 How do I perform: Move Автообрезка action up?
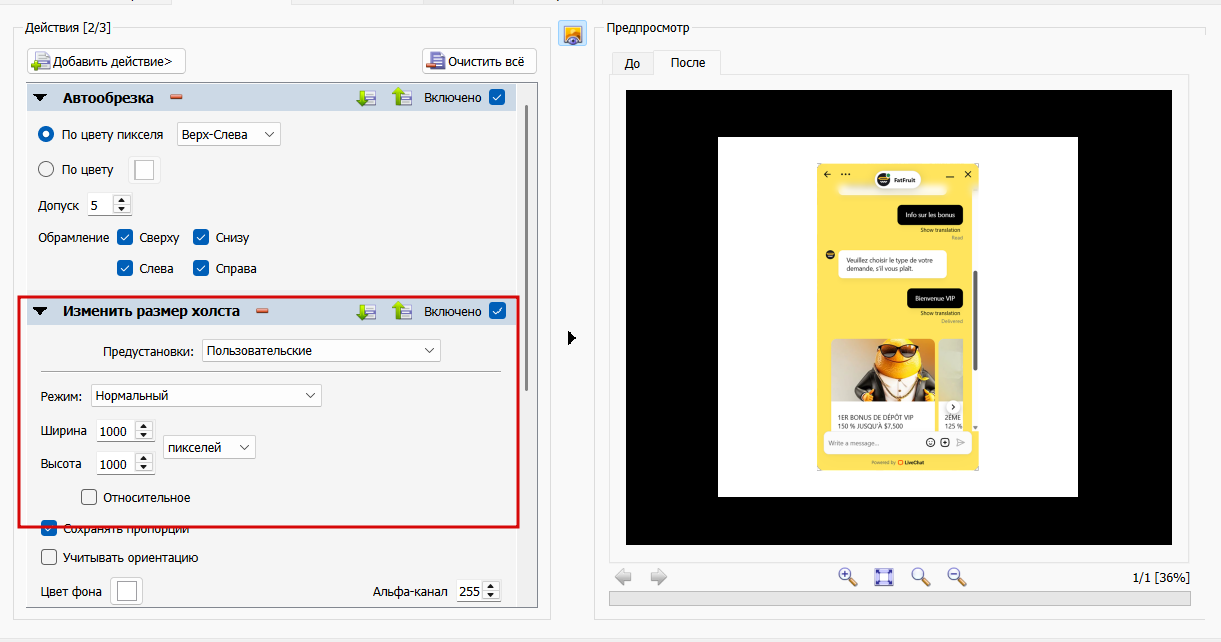pyautogui.click(x=402, y=98)
